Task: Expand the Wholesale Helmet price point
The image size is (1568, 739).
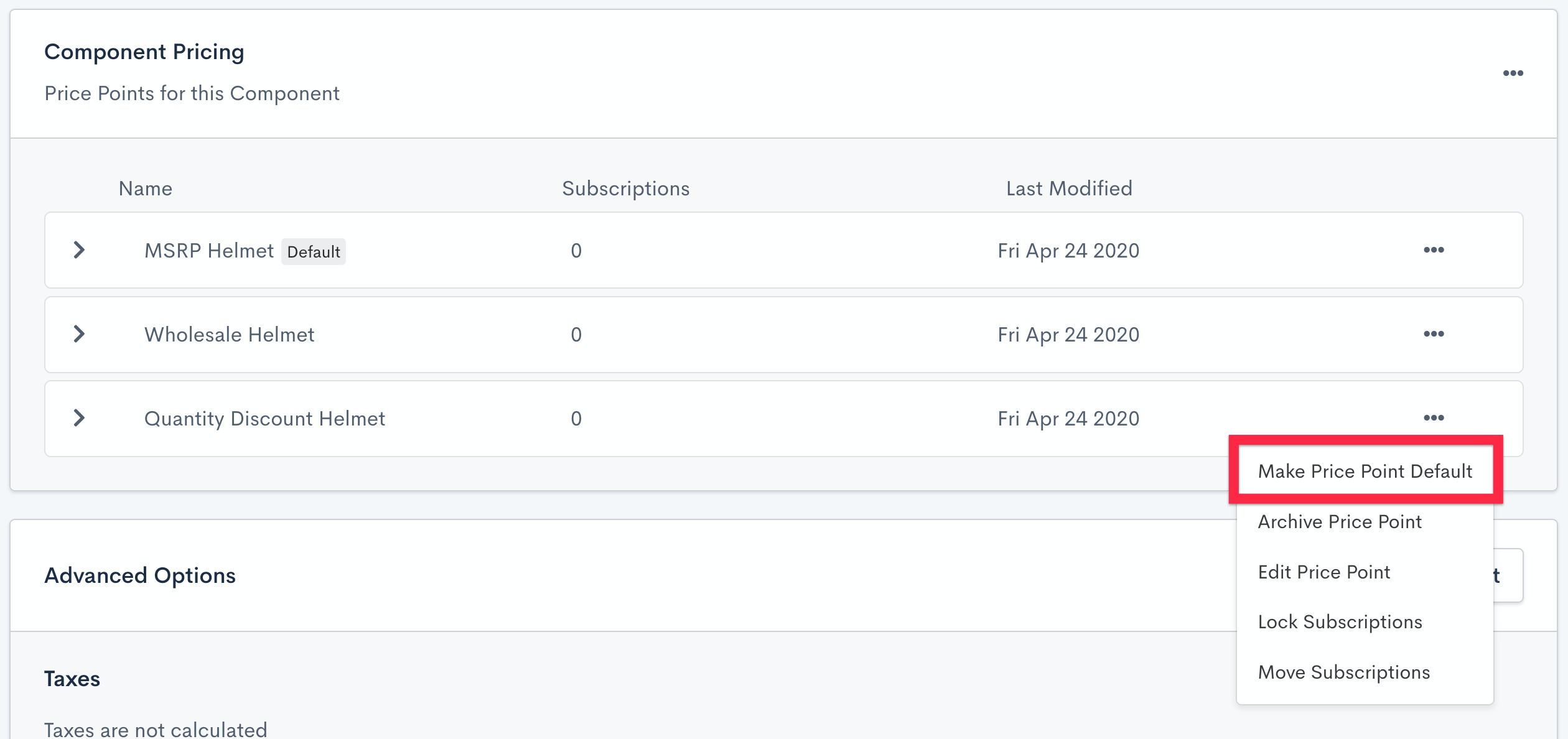Action: coord(79,334)
